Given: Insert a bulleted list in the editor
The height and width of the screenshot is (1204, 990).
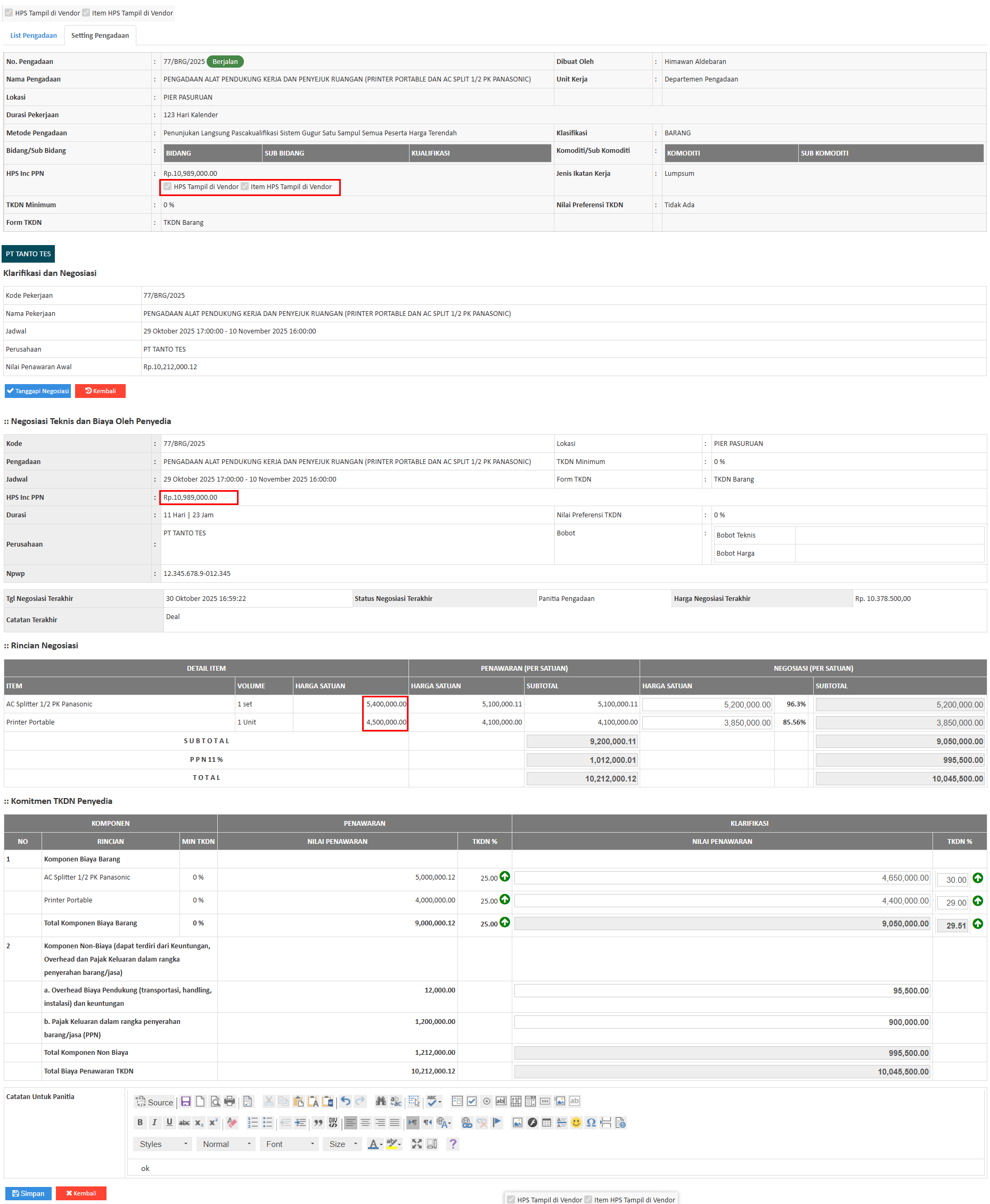Looking at the screenshot, I should click(267, 1122).
